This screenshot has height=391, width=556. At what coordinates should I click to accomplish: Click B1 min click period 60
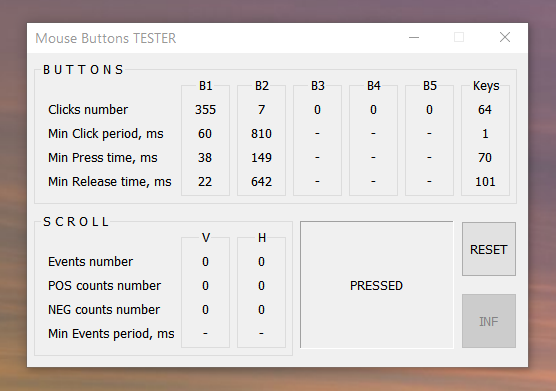coord(205,134)
